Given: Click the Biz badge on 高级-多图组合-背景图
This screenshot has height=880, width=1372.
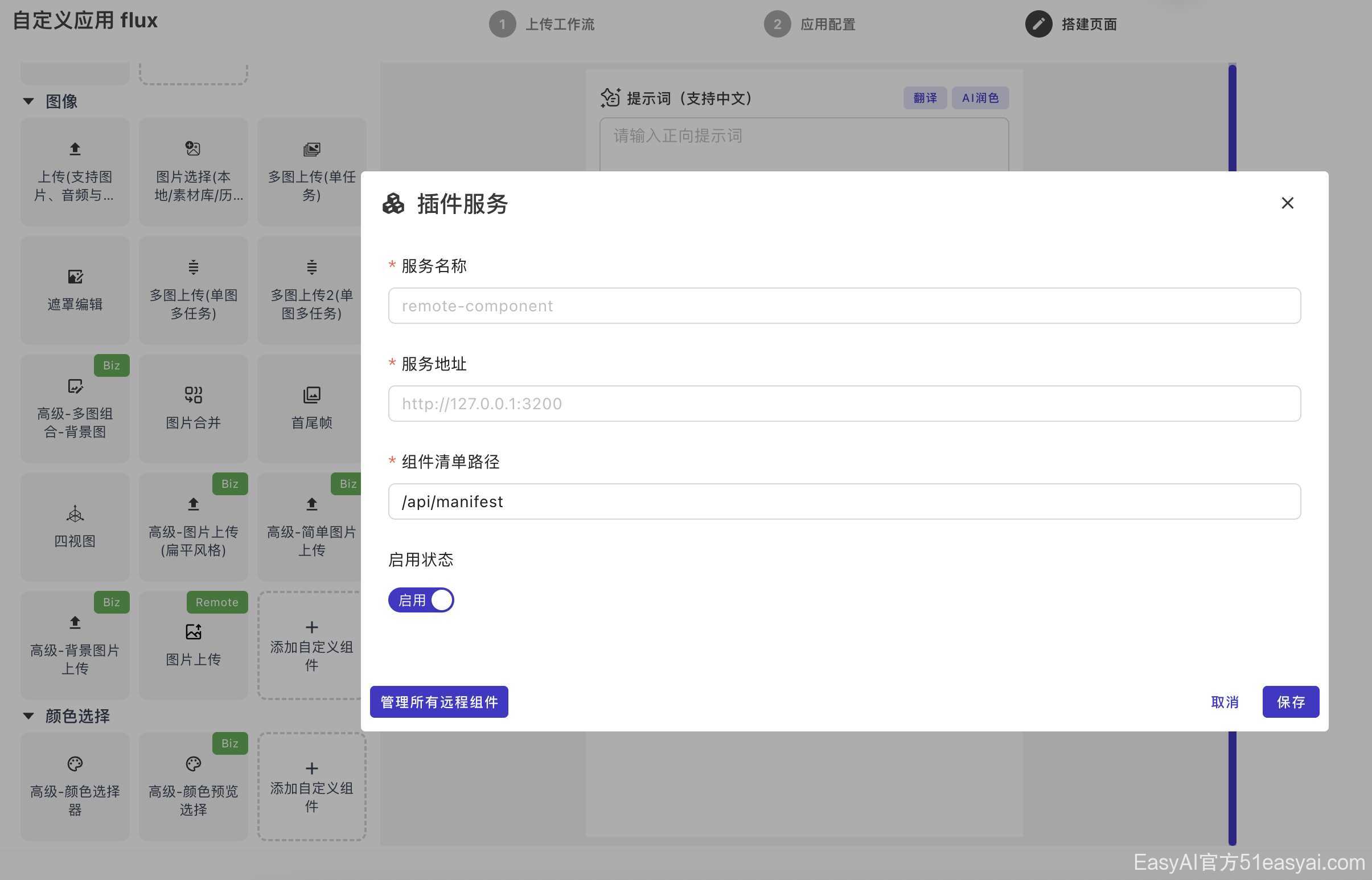Looking at the screenshot, I should pyautogui.click(x=112, y=365).
